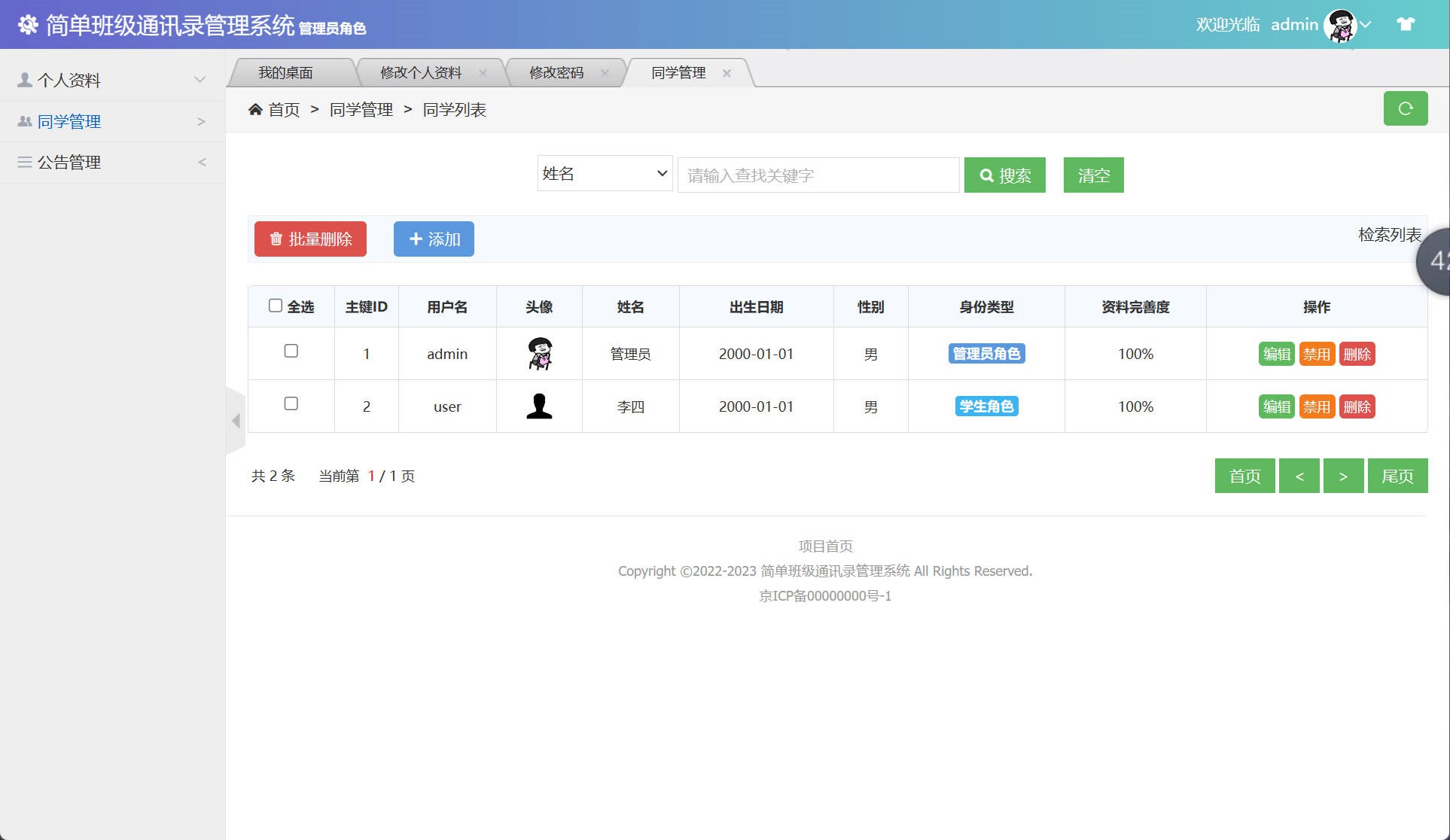Click the keyword search input box
This screenshot has width=1450, height=840.
(818, 175)
